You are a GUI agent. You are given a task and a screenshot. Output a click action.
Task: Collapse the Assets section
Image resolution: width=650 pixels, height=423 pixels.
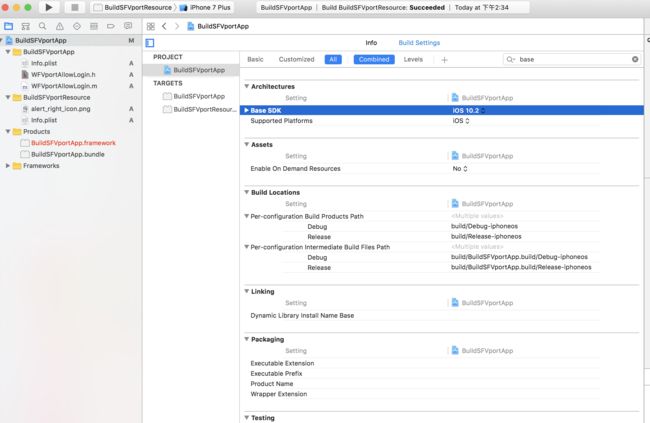247,144
